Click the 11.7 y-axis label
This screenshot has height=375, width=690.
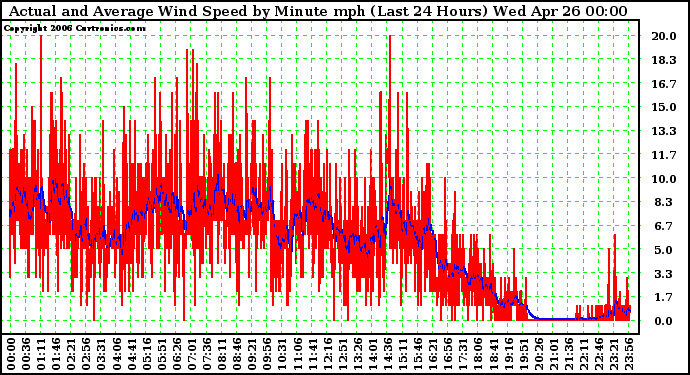coord(664,155)
